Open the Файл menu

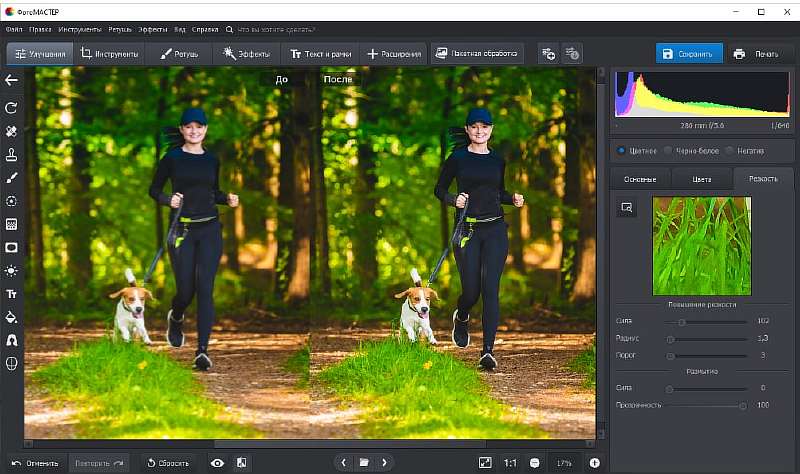pos(15,30)
